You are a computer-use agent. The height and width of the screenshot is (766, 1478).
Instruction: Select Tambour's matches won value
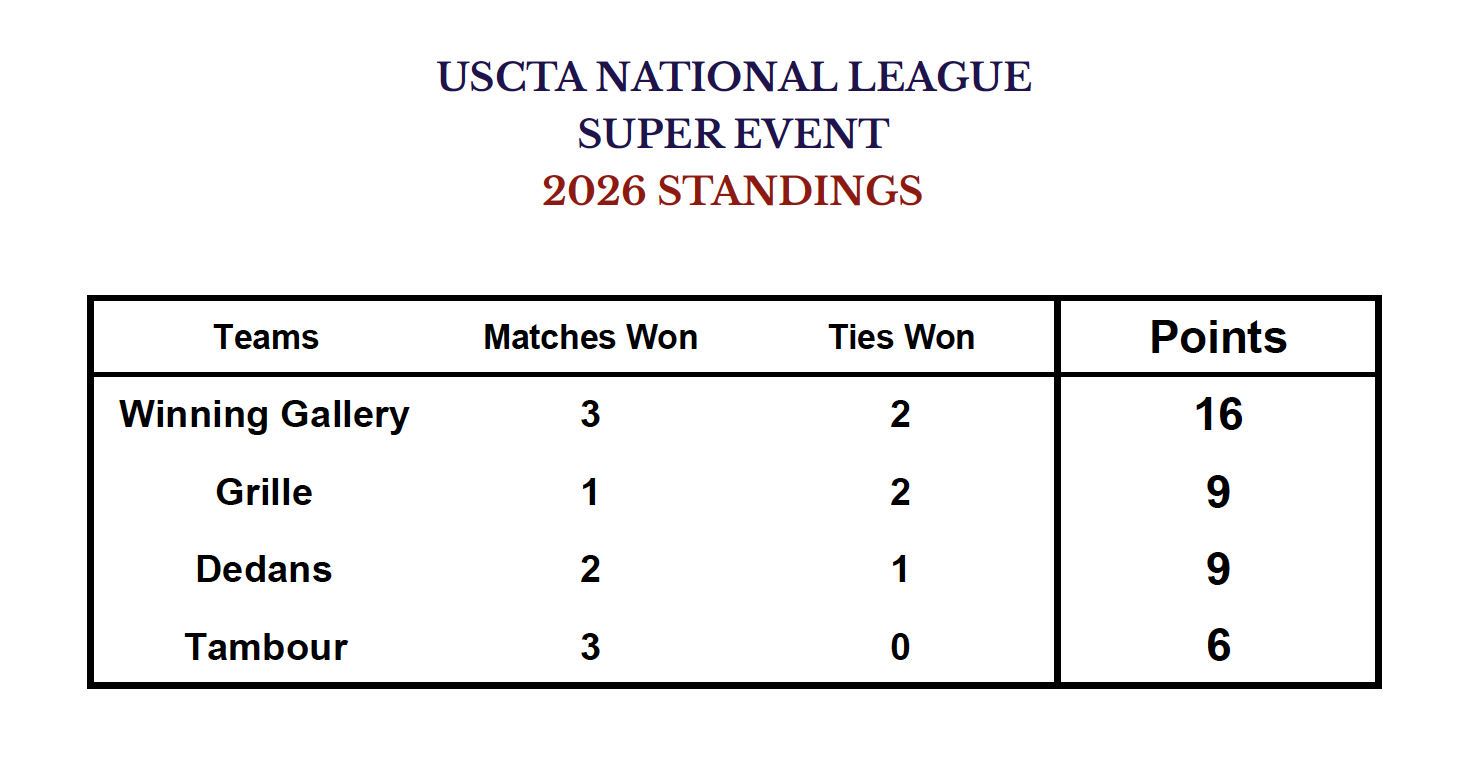click(590, 647)
